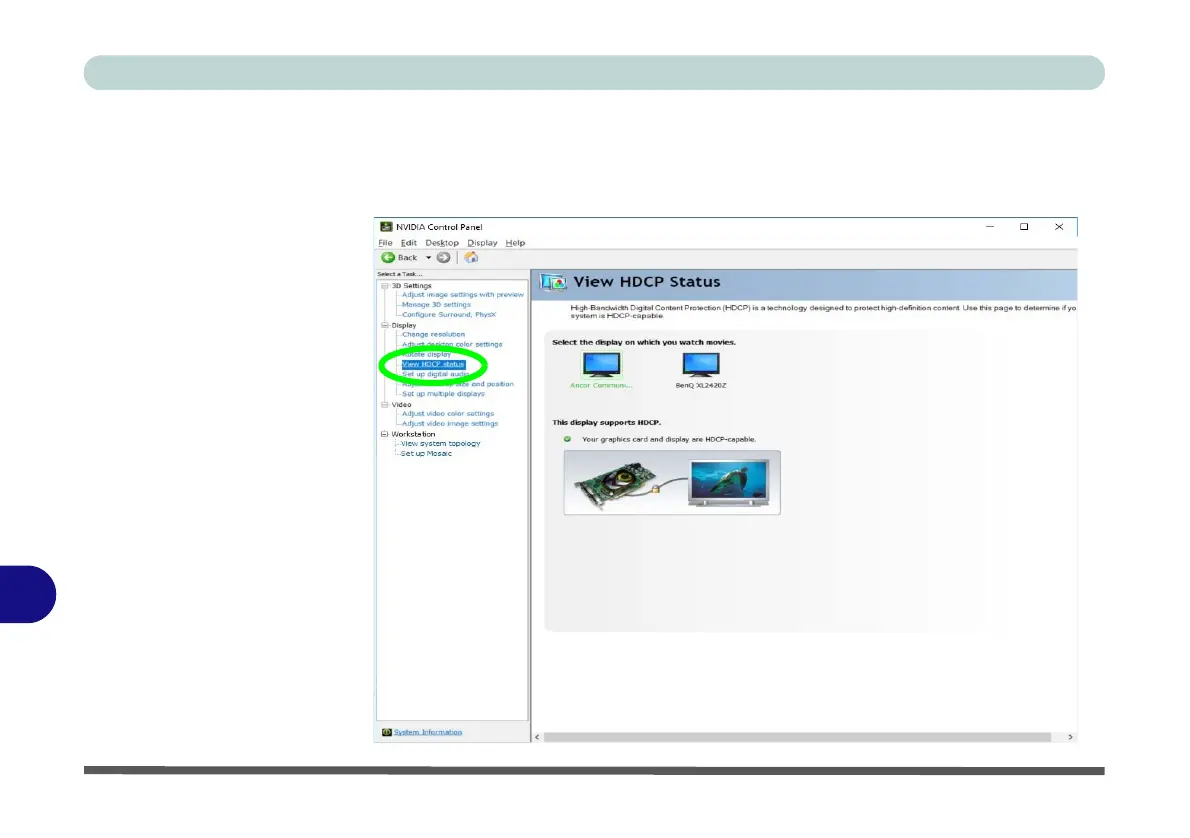This screenshot has width=1190, height=838.
Task: Click the scroll left arrow
Action: (x=537, y=737)
